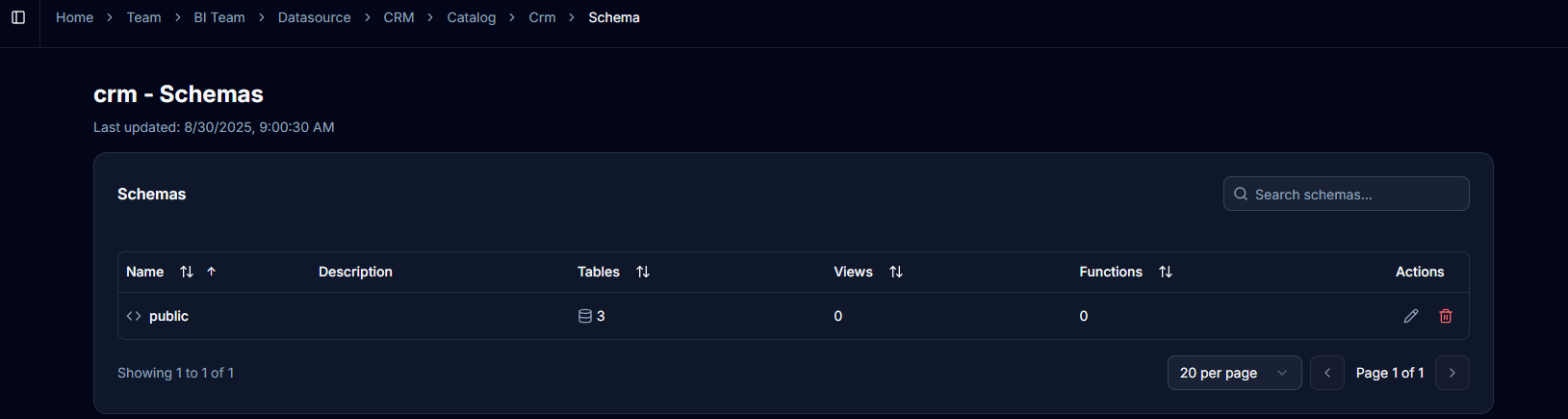Click the crm - Schemas page title
The height and width of the screenshot is (419, 1568).
tap(178, 94)
